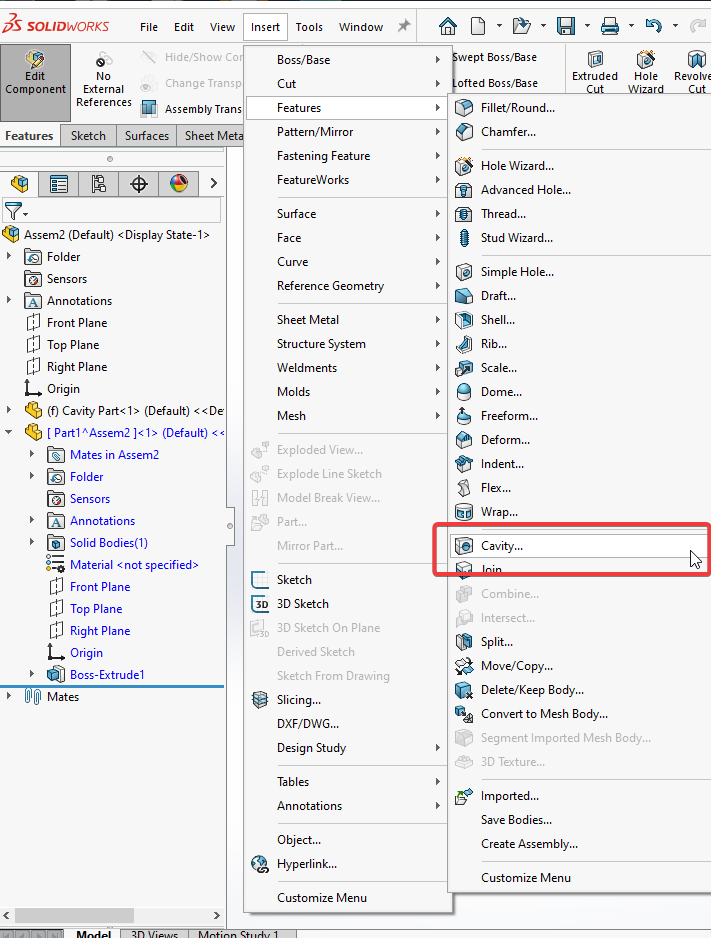Screen dimensions: 711x938
Task: Show more manager tabs with chevron
Action: (x=213, y=183)
